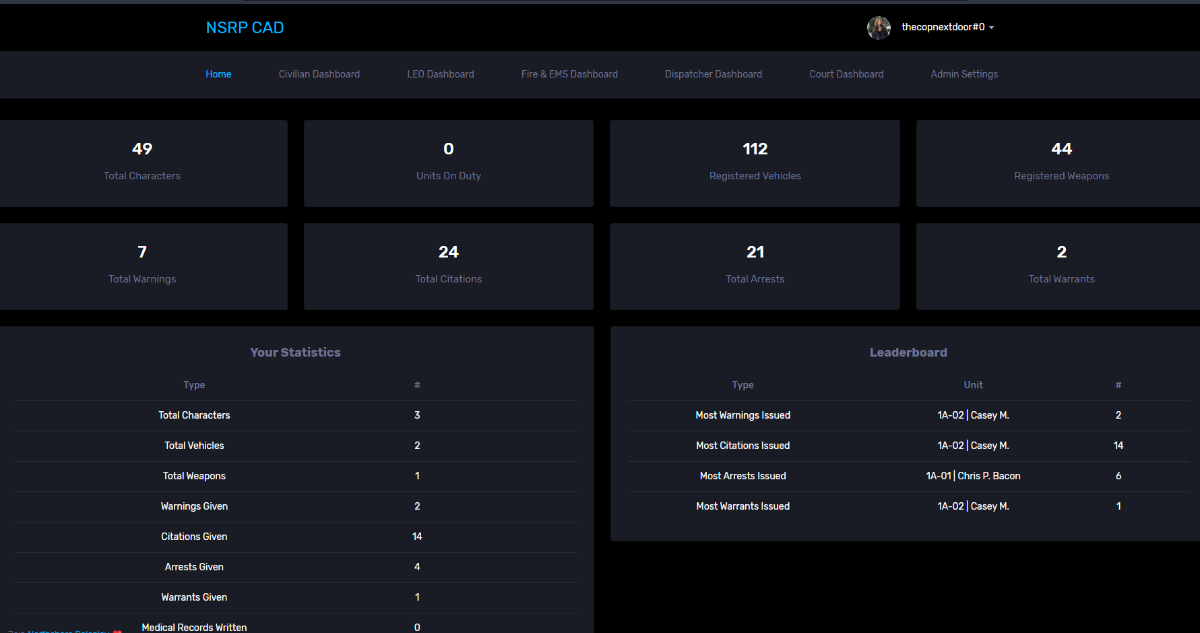
Task: Click the user profile avatar picture
Action: click(x=878, y=28)
